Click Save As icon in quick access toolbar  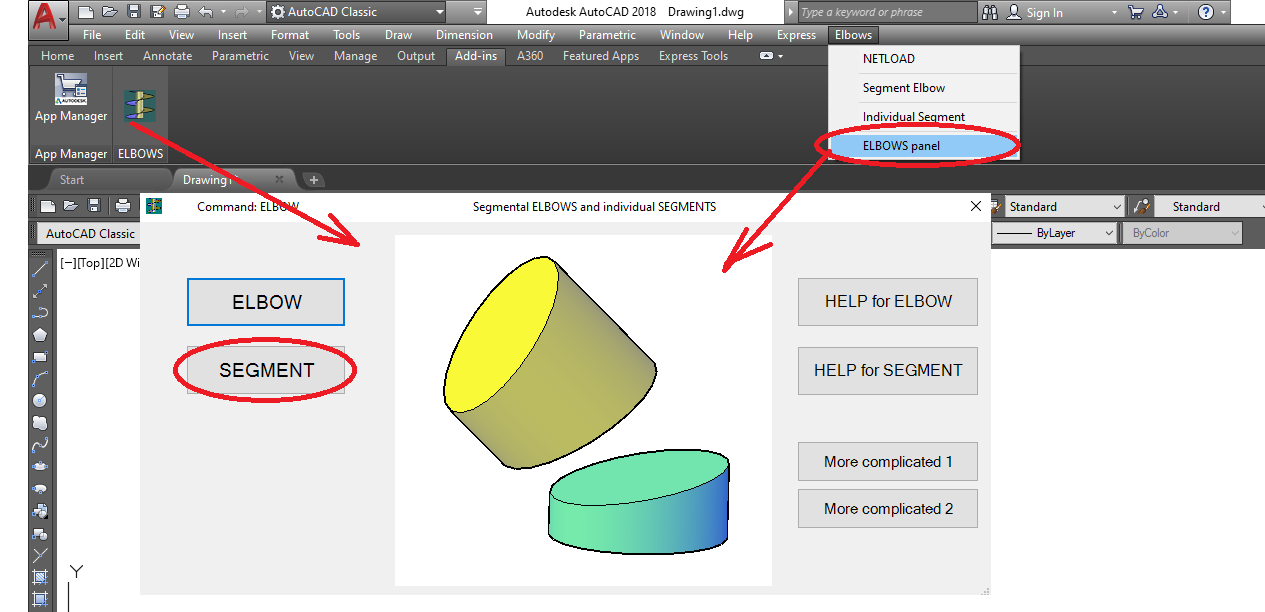[156, 12]
